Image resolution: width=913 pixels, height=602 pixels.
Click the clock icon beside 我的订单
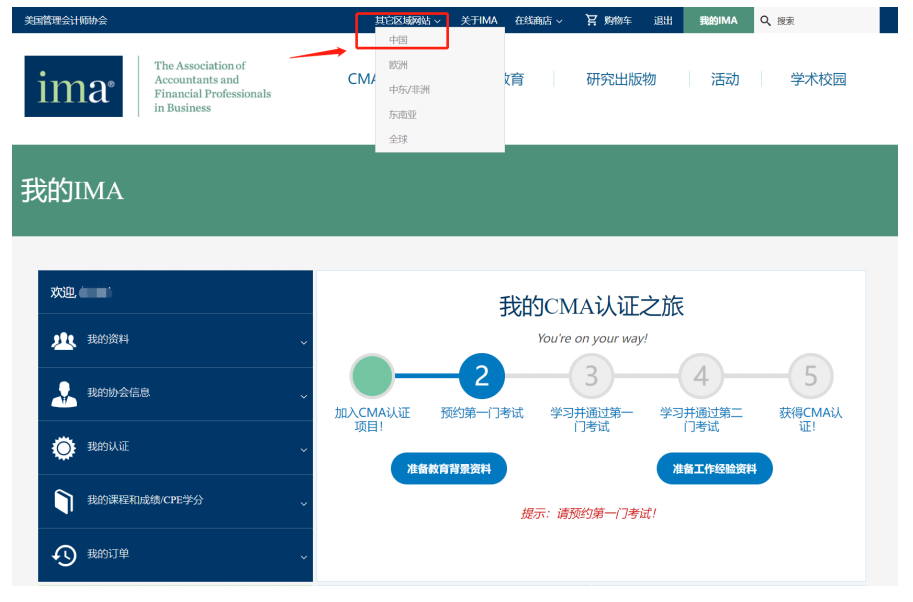tap(62, 555)
